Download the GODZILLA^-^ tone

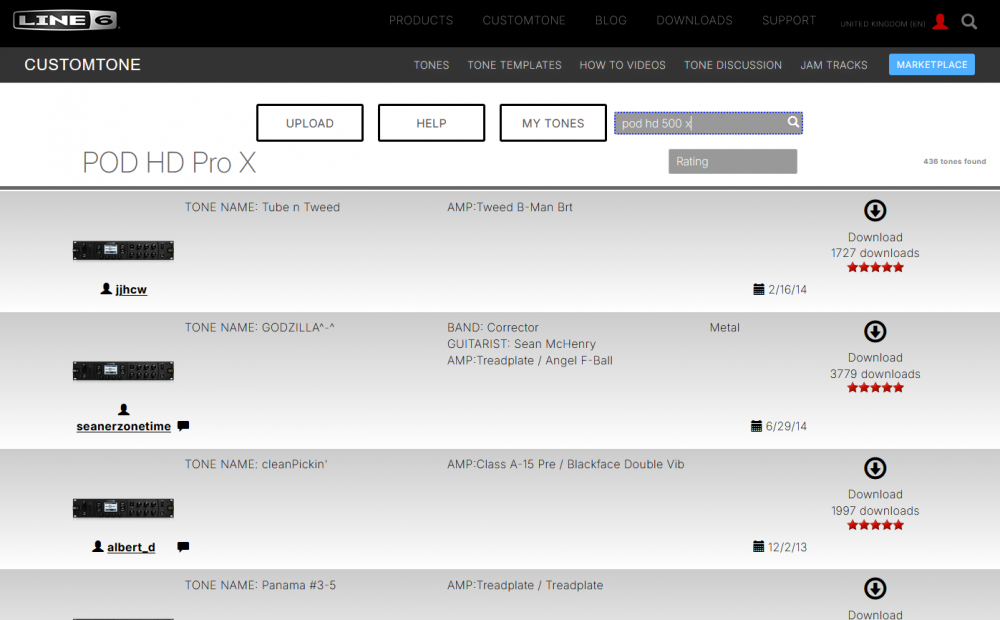pos(875,331)
